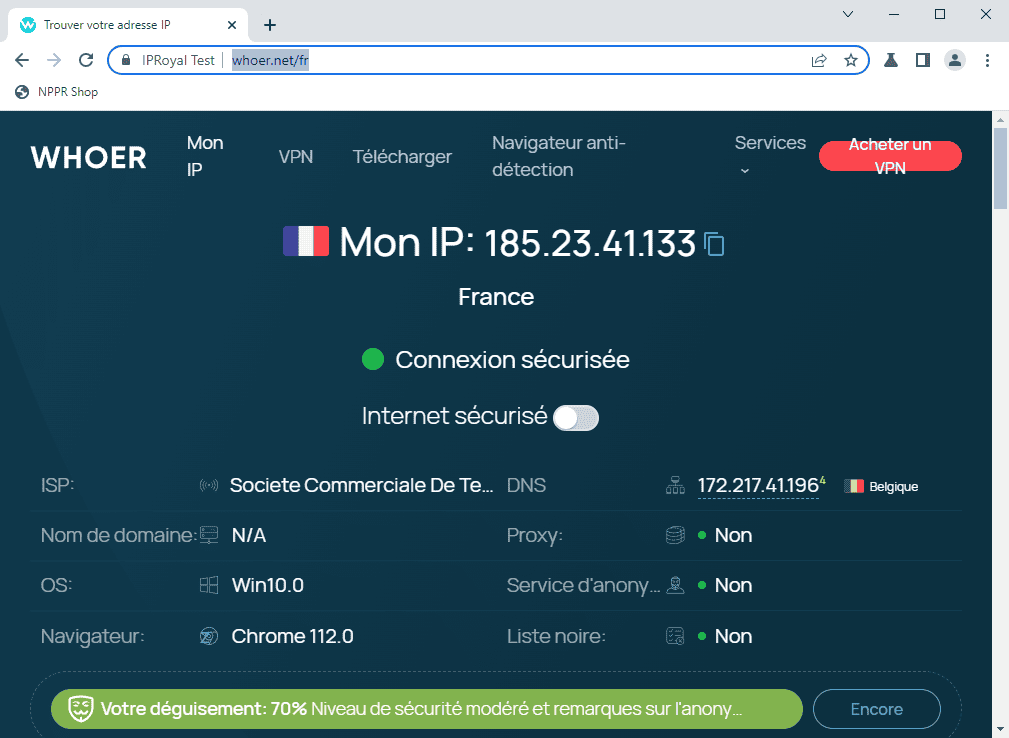
Task: Click the Societe Commerciale De Te... ISP value
Action: click(x=362, y=485)
